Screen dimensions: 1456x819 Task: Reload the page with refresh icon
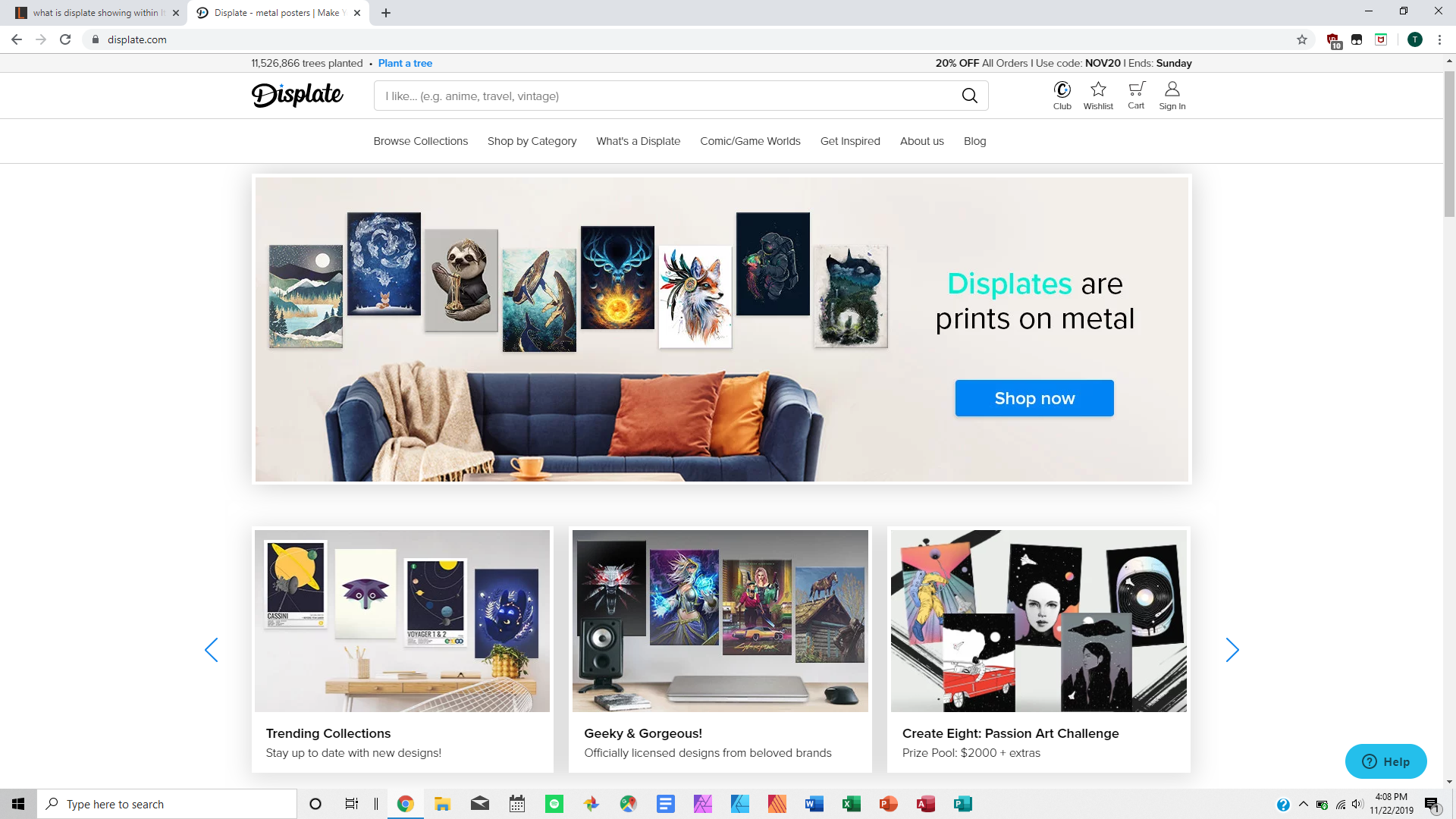point(65,39)
